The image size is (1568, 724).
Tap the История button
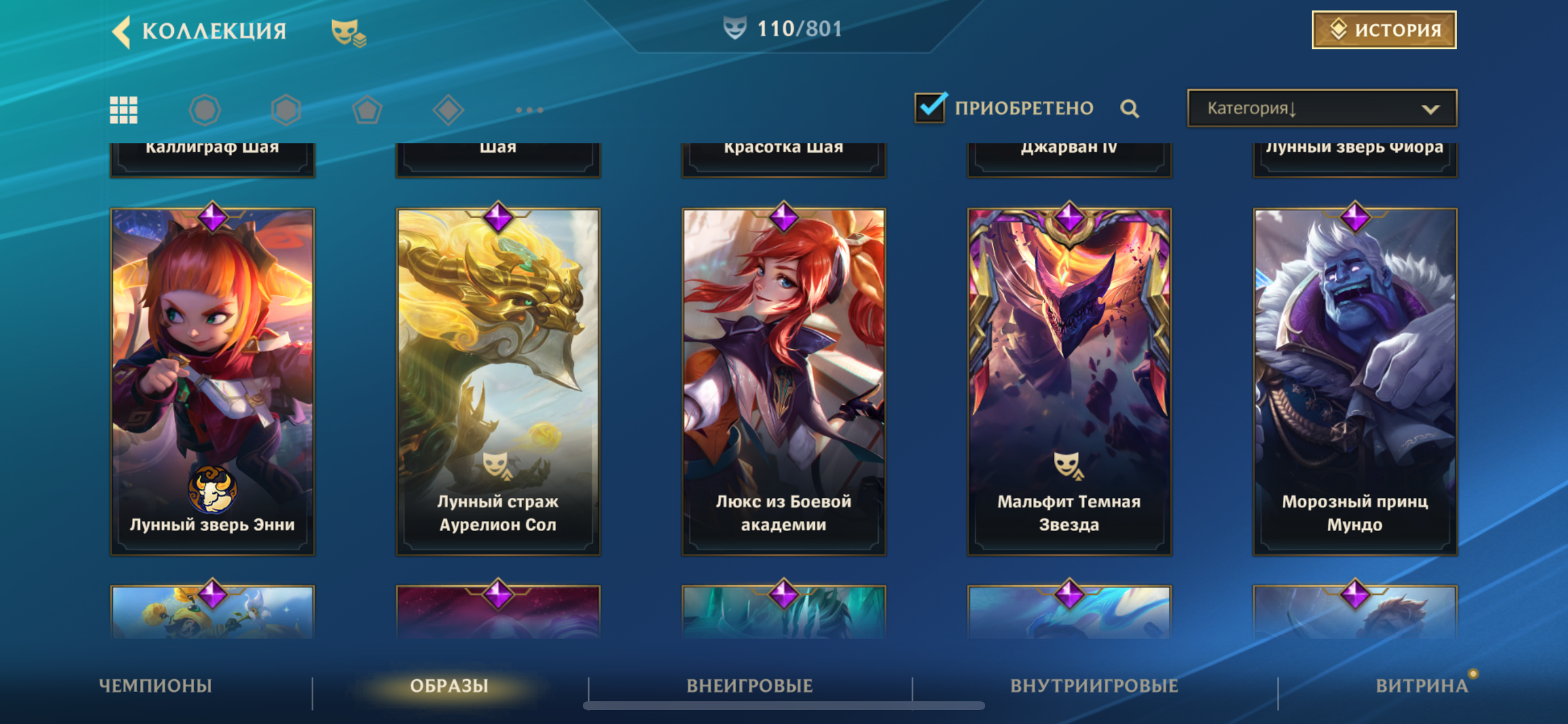[x=1384, y=30]
